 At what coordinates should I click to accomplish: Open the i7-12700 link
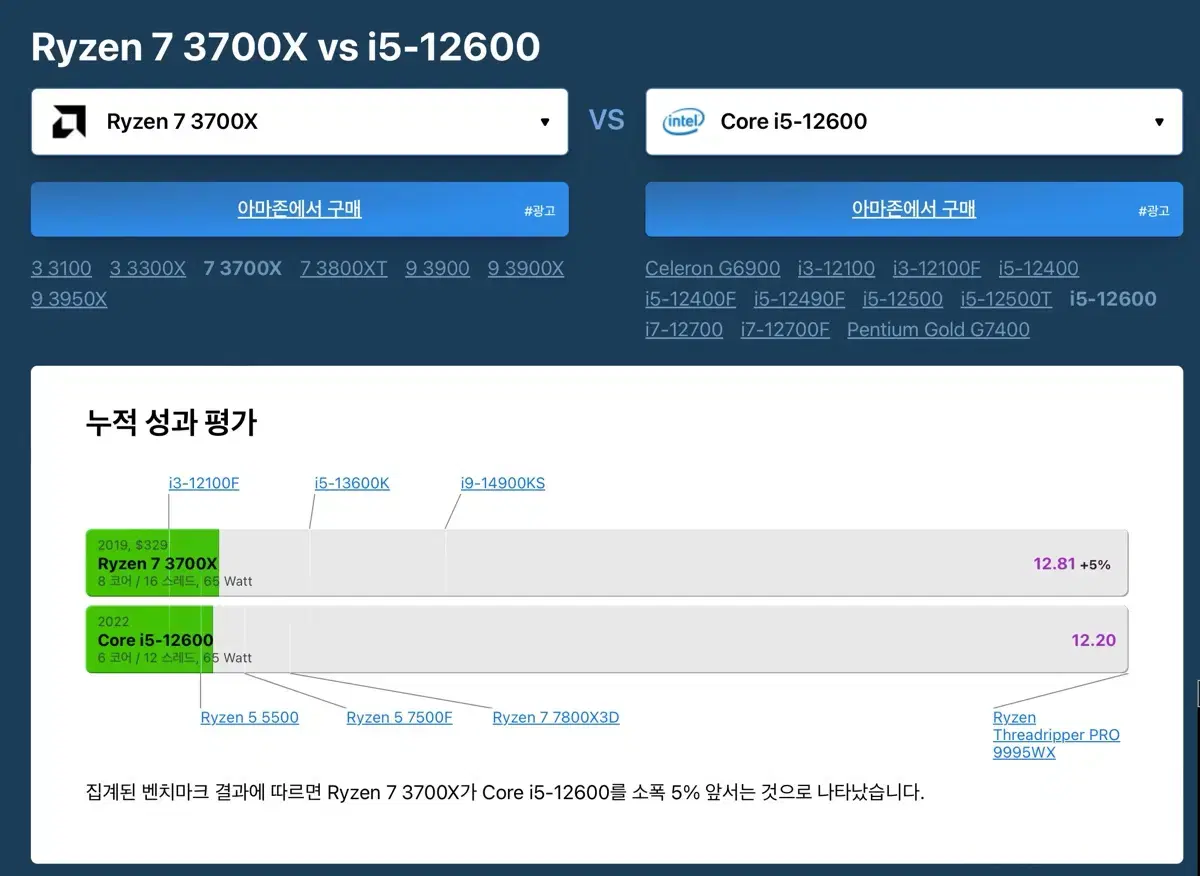click(684, 329)
